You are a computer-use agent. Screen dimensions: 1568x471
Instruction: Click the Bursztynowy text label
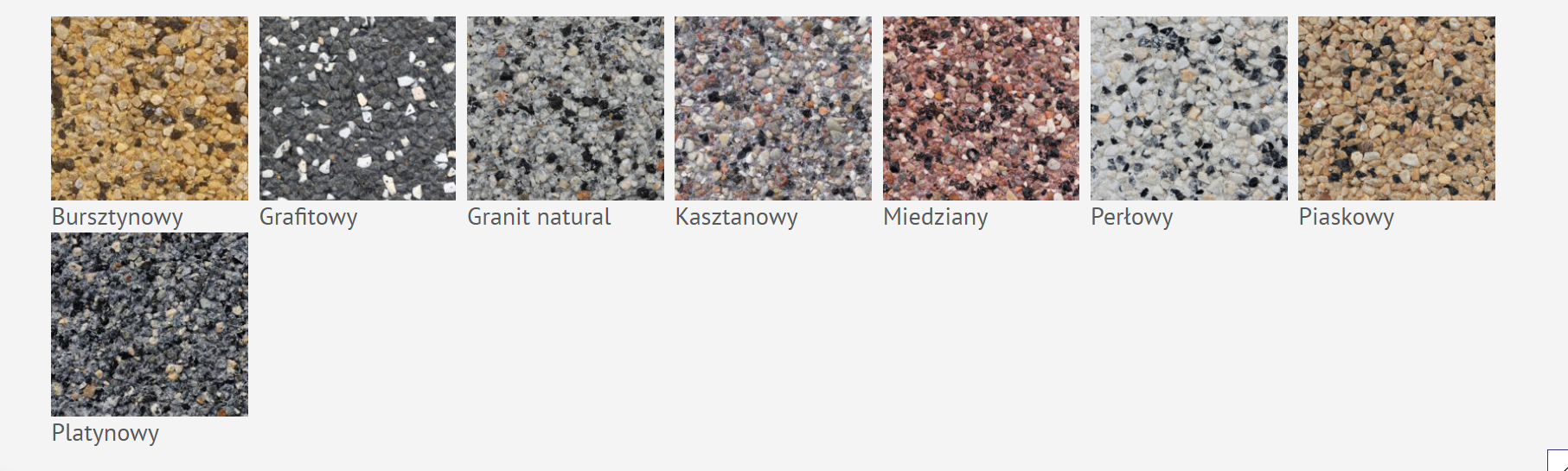coord(118,217)
